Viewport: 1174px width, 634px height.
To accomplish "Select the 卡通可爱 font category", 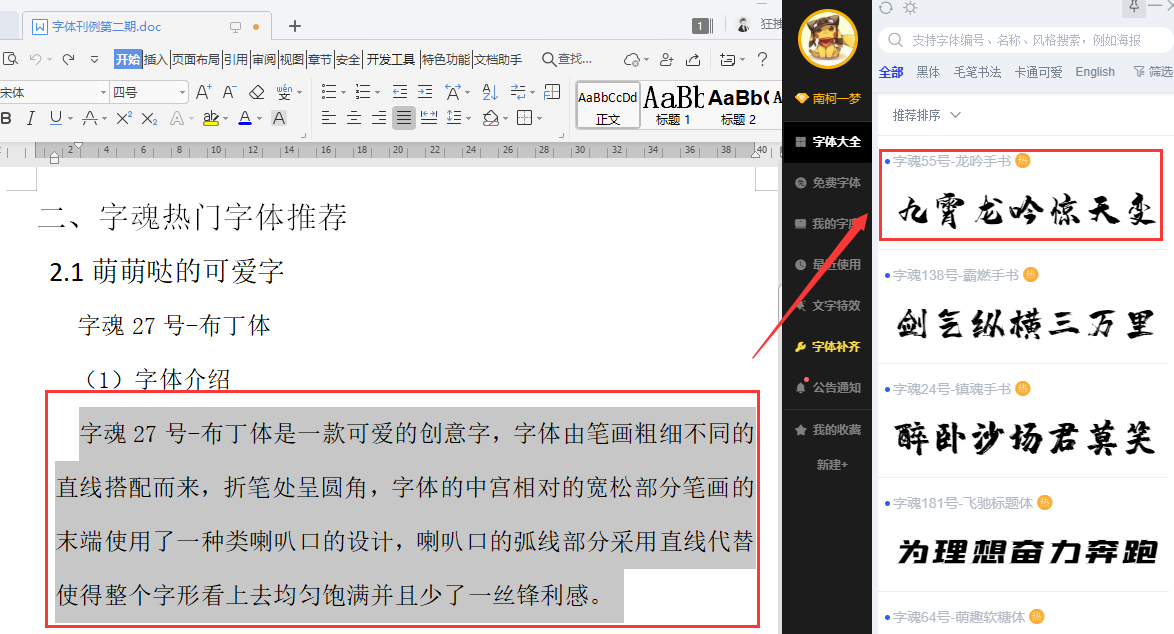I will tap(1038, 72).
